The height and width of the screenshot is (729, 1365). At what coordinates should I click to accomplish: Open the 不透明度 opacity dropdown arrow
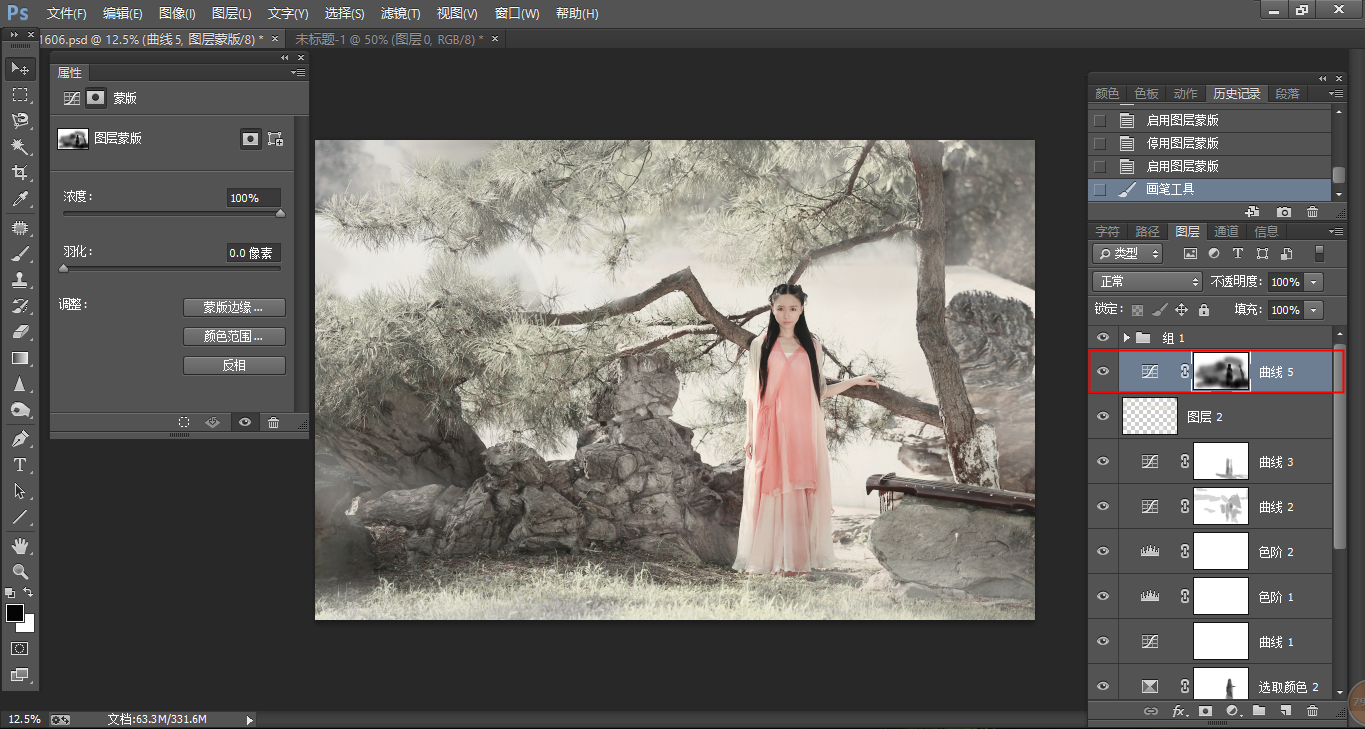pyautogui.click(x=1314, y=282)
